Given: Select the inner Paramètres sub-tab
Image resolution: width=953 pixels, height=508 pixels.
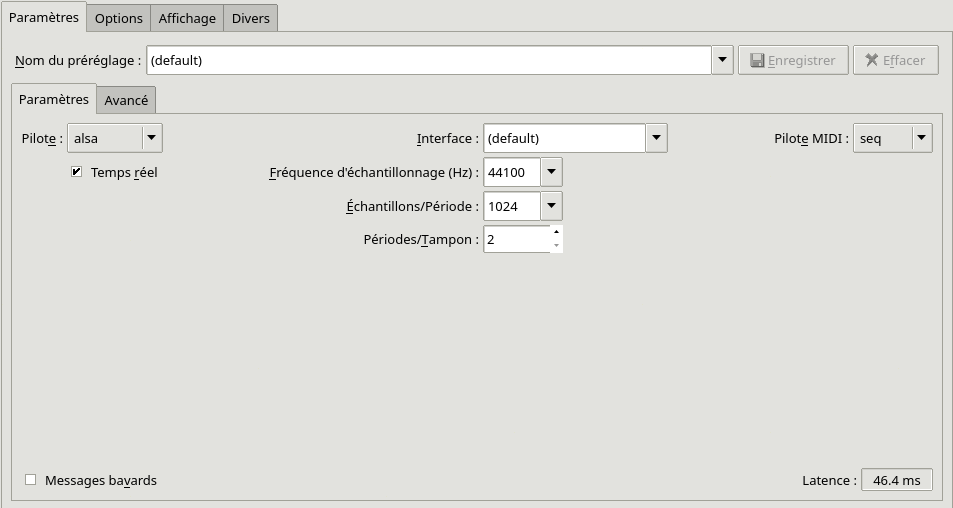Looking at the screenshot, I should tap(54, 99).
